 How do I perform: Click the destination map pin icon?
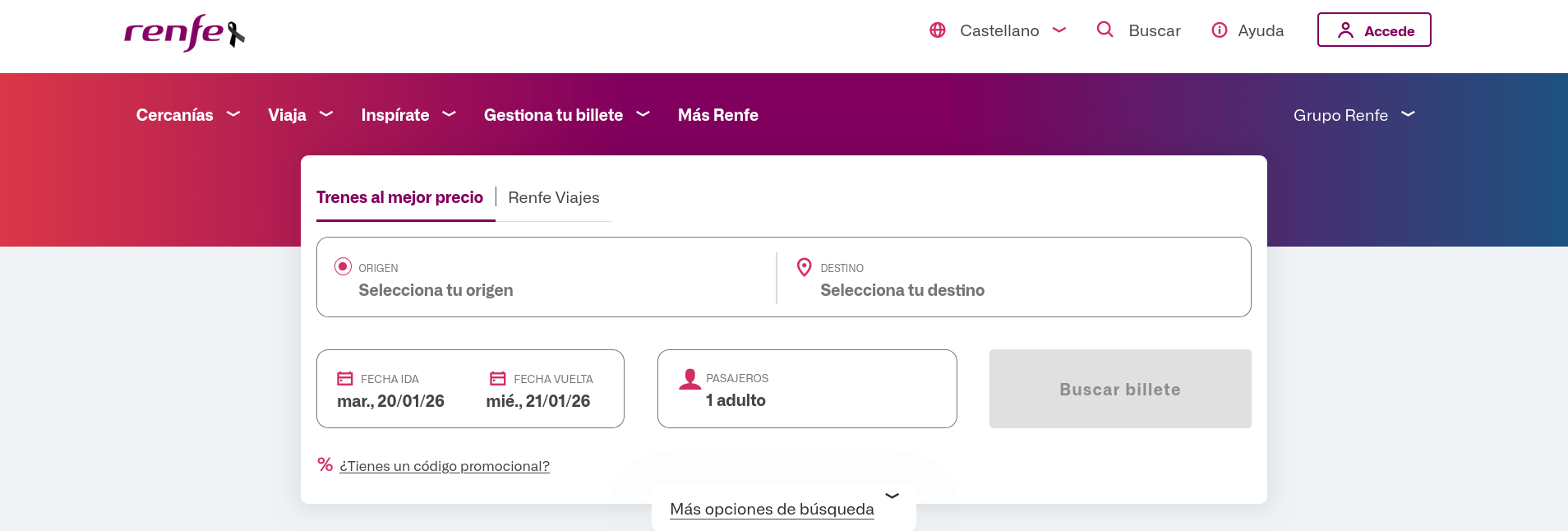[x=805, y=267]
